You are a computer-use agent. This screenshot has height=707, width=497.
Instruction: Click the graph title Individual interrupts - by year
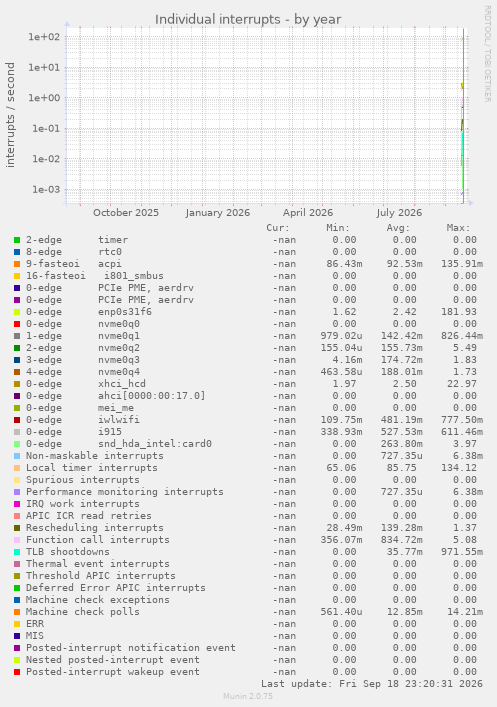(x=248, y=19)
